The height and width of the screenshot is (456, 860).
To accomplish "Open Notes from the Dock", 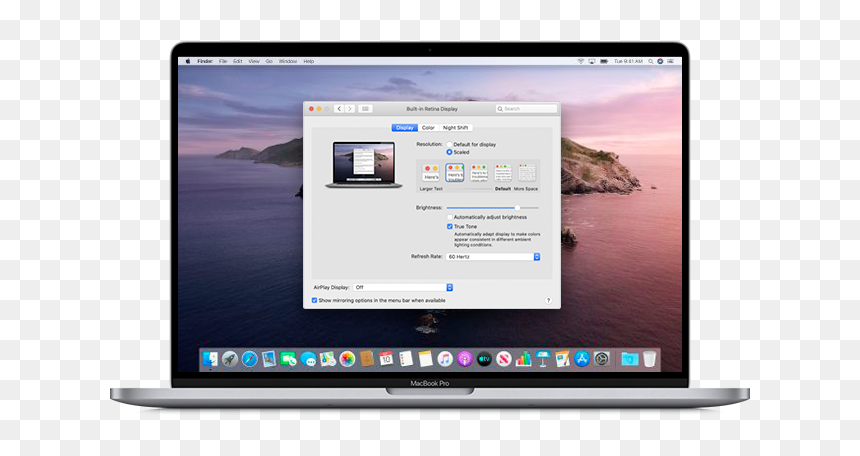I will point(426,359).
